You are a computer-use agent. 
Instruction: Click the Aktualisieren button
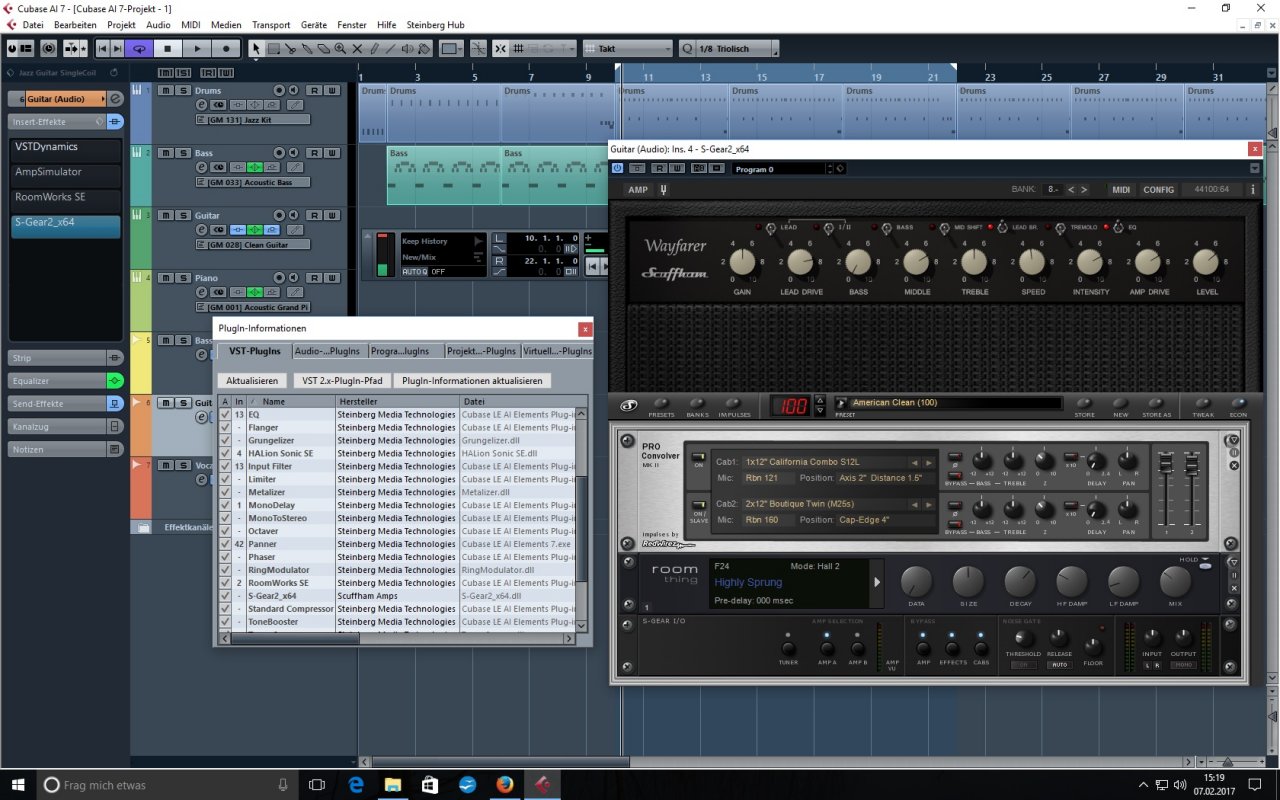coord(252,381)
